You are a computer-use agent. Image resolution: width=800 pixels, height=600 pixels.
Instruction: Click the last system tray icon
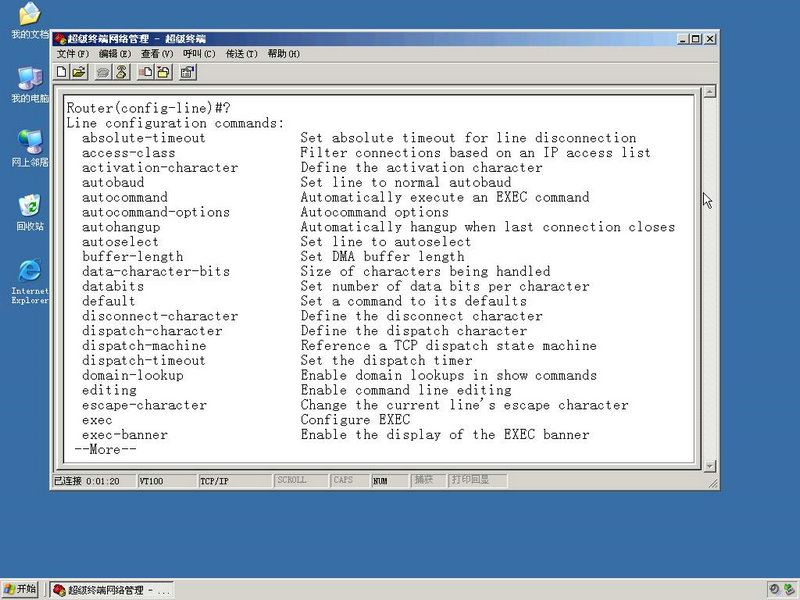click(x=789, y=589)
